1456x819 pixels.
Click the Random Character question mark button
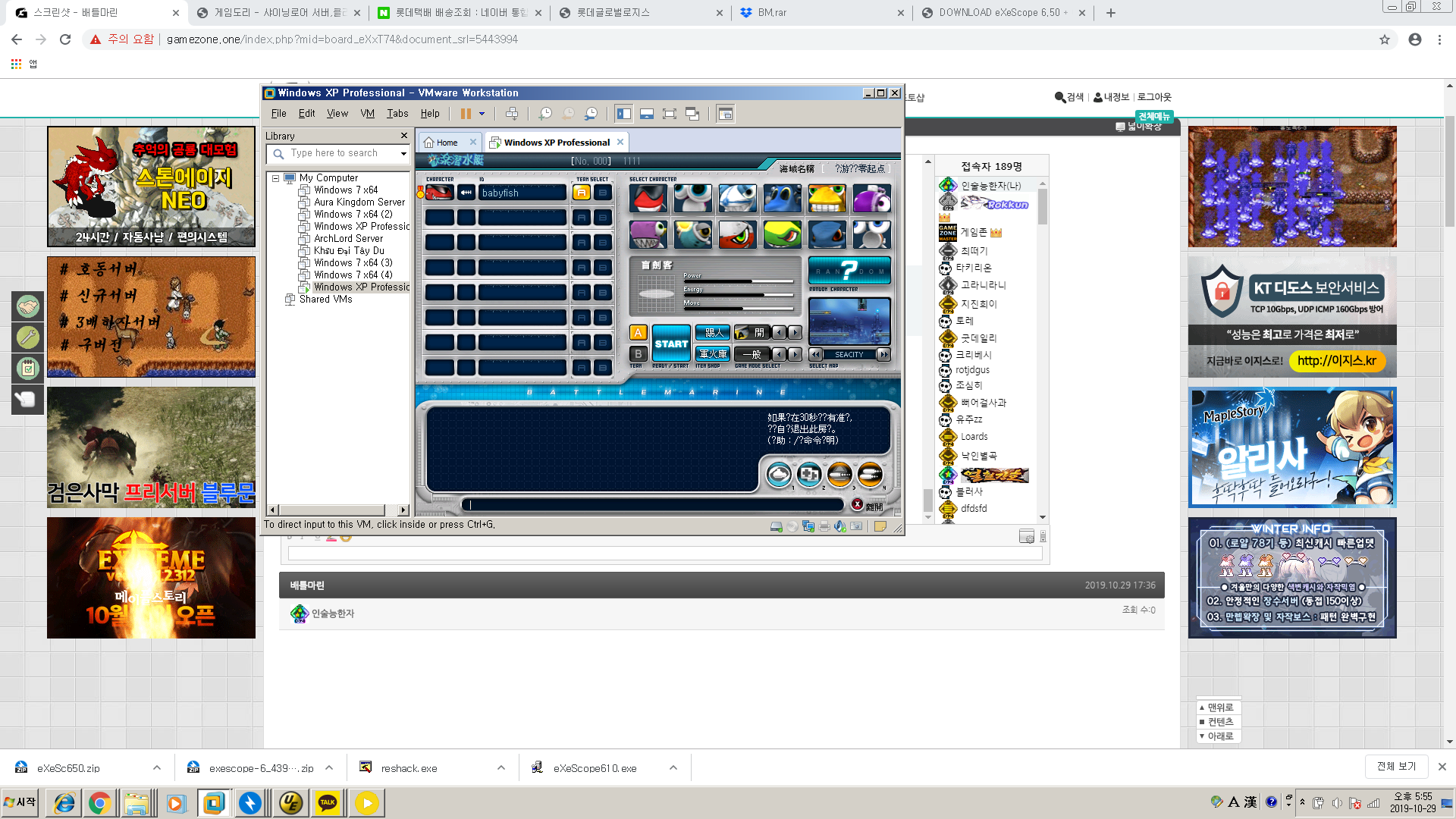849,270
